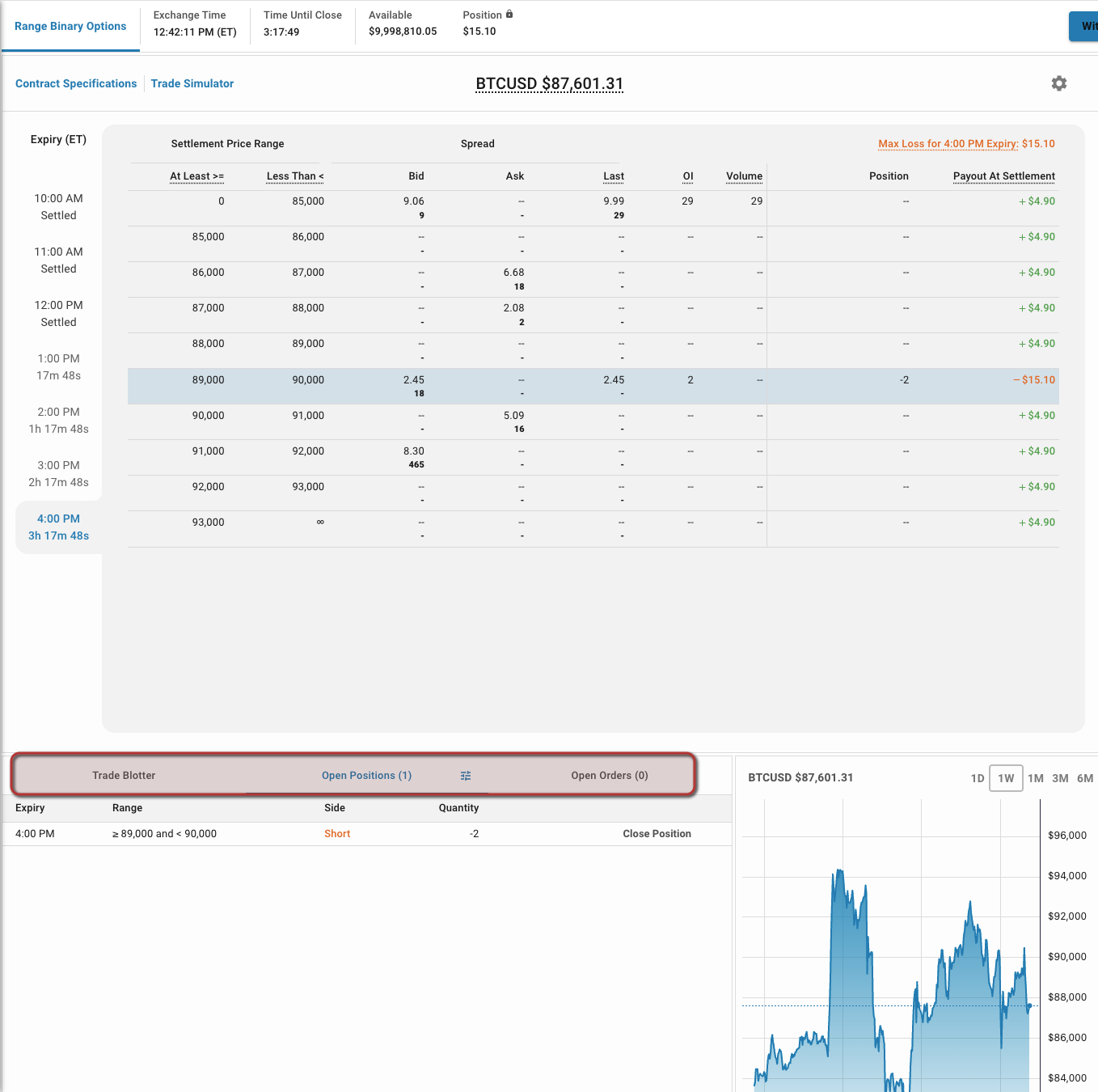Viewport: 1098px width, 1092px height.
Task: Click the Last column header
Action: click(614, 176)
